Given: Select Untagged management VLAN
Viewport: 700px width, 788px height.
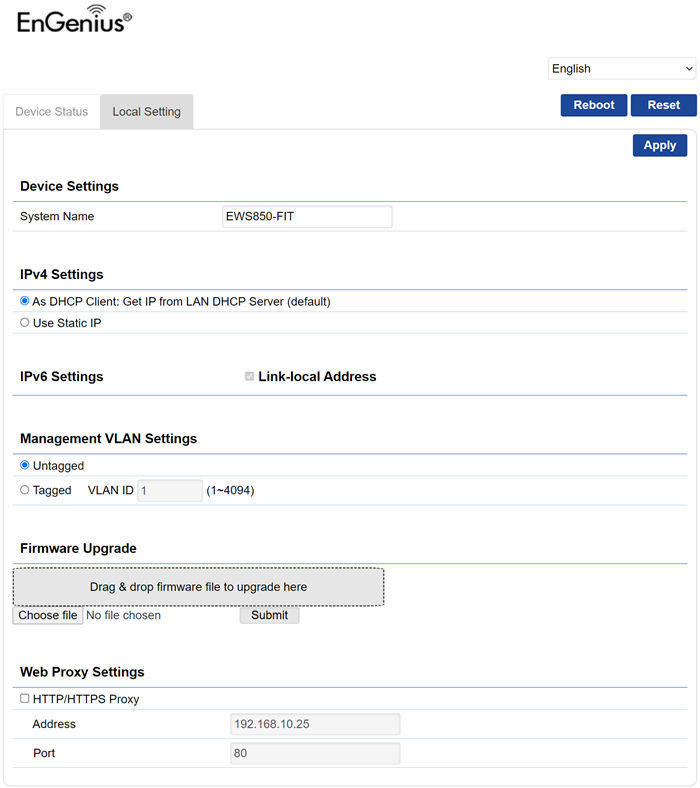Looking at the screenshot, I should 24,465.
